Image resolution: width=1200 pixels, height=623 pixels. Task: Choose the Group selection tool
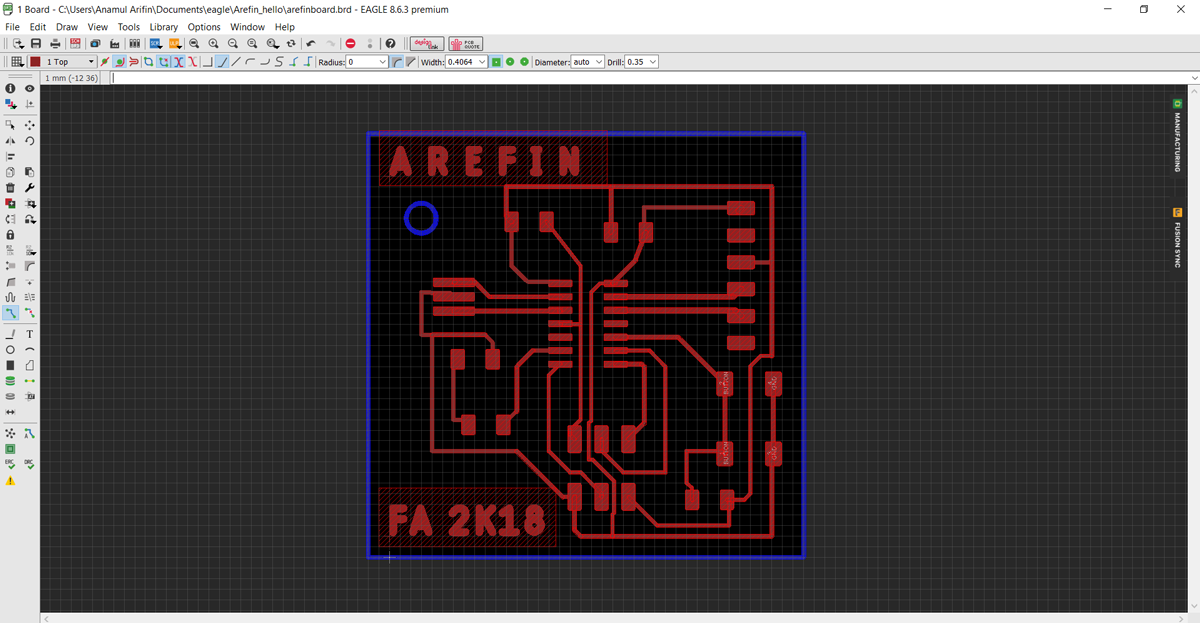[x=10, y=125]
